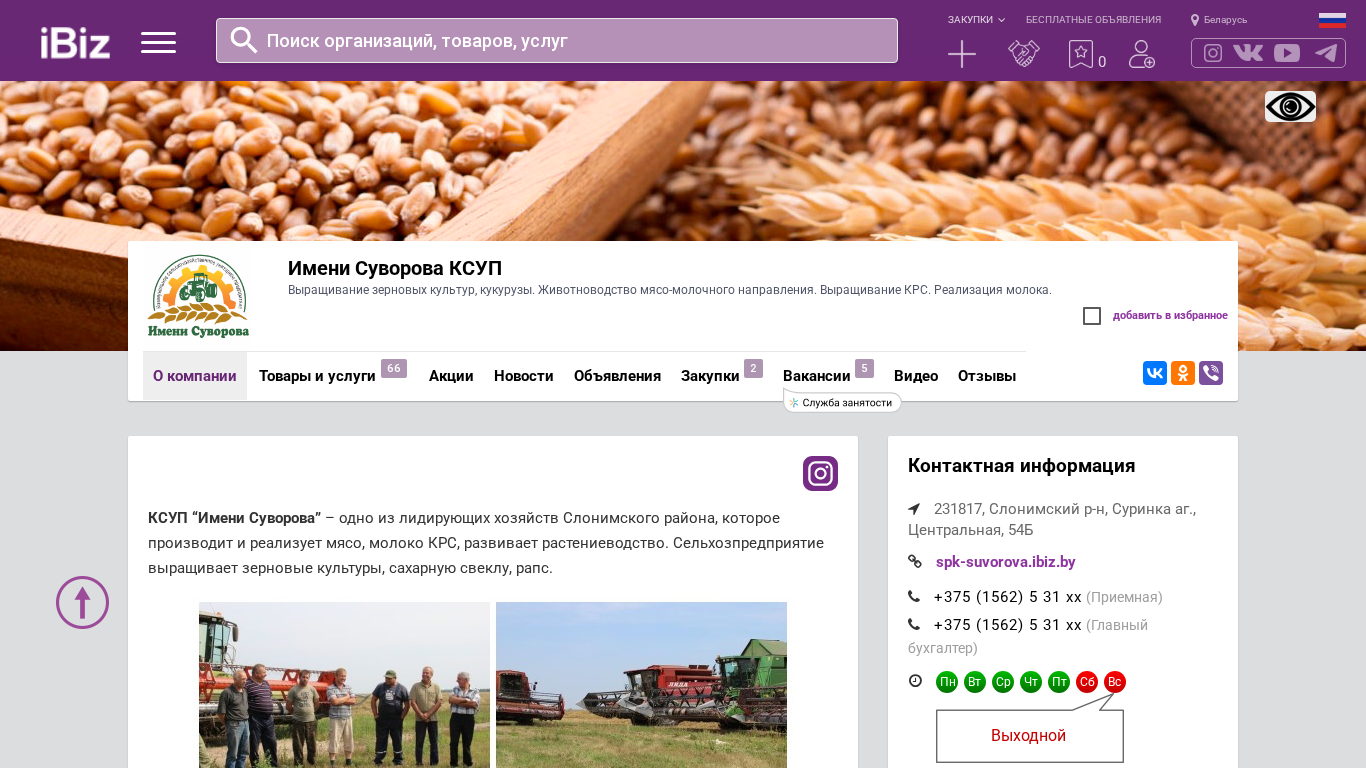Screen dimensions: 1366x768
Task: Open iBiz VK page in header
Action: [x=1248, y=53]
